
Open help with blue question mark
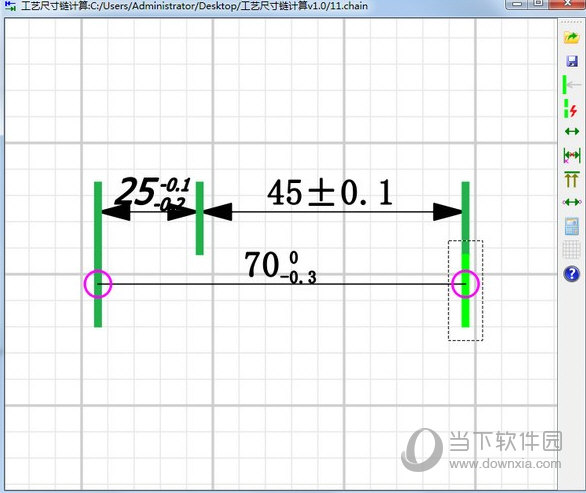click(571, 274)
